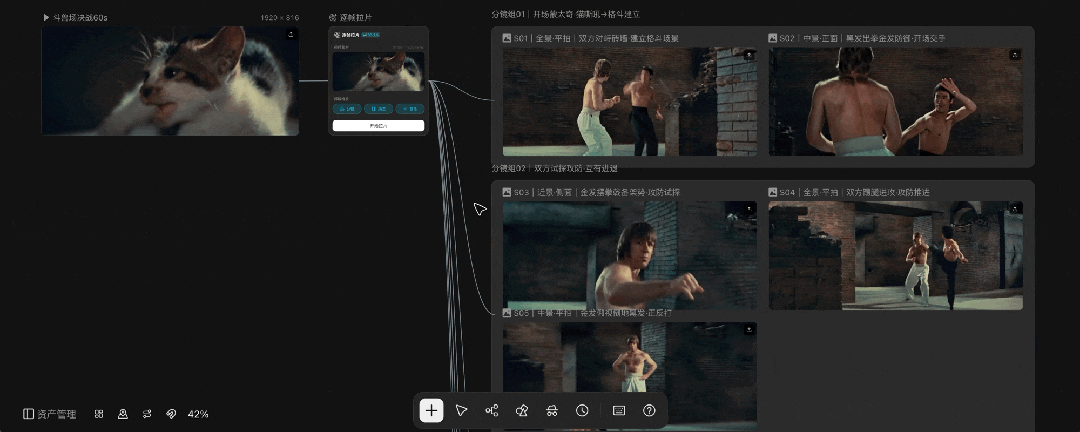Image resolution: width=1080 pixels, height=432 pixels.
Task: Open S05 shot of standing fighter
Action: pyautogui.click(x=630, y=376)
